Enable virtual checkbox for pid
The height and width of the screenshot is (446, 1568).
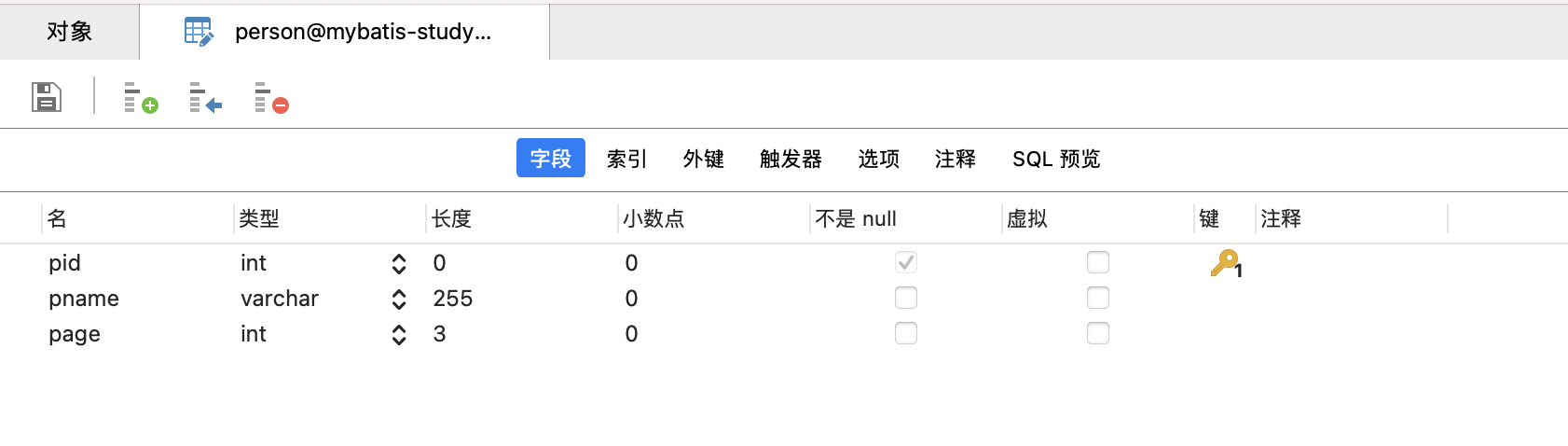point(1098,262)
